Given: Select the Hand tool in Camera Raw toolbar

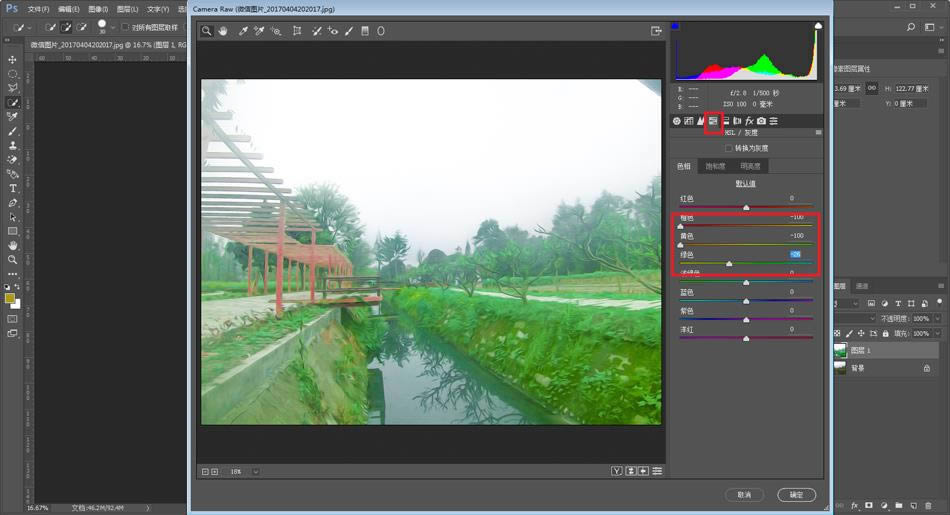Looking at the screenshot, I should [x=223, y=31].
